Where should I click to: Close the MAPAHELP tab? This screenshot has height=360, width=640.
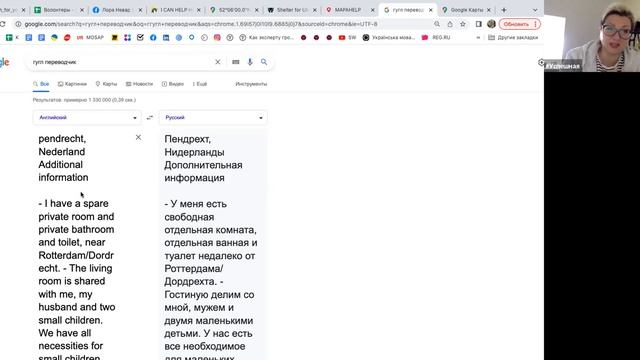click(x=372, y=10)
